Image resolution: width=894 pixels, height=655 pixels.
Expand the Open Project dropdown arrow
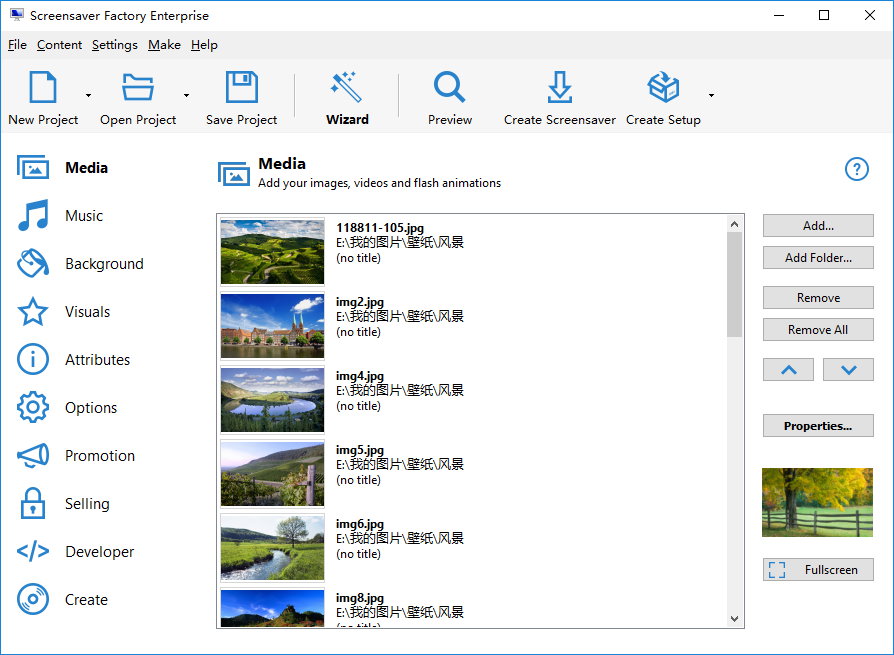click(x=186, y=95)
